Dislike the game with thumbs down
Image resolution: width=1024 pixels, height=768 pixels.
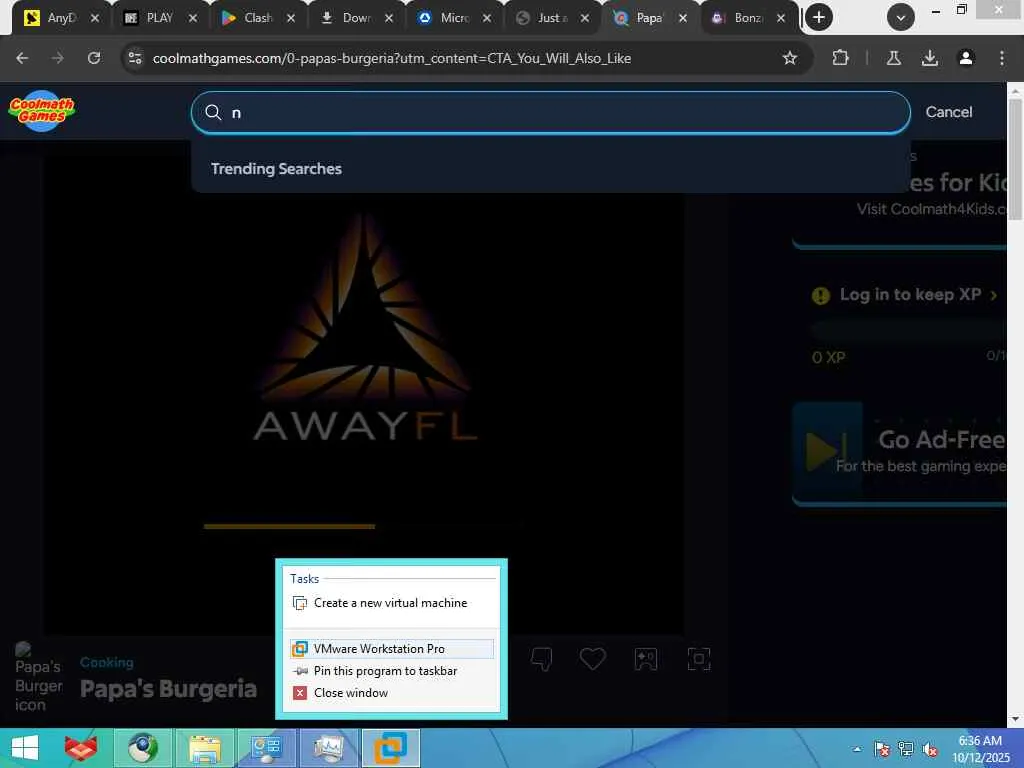(x=541, y=659)
